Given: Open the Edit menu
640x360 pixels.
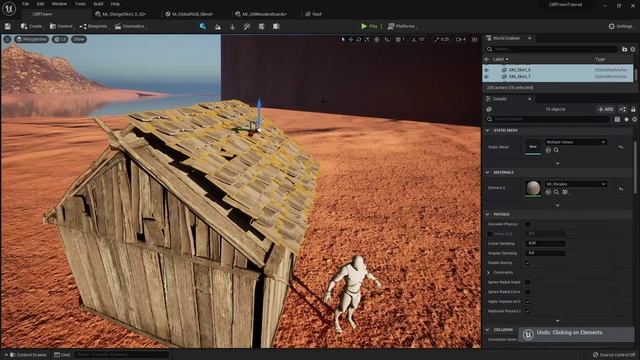Looking at the screenshot, I should pyautogui.click(x=40, y=4).
